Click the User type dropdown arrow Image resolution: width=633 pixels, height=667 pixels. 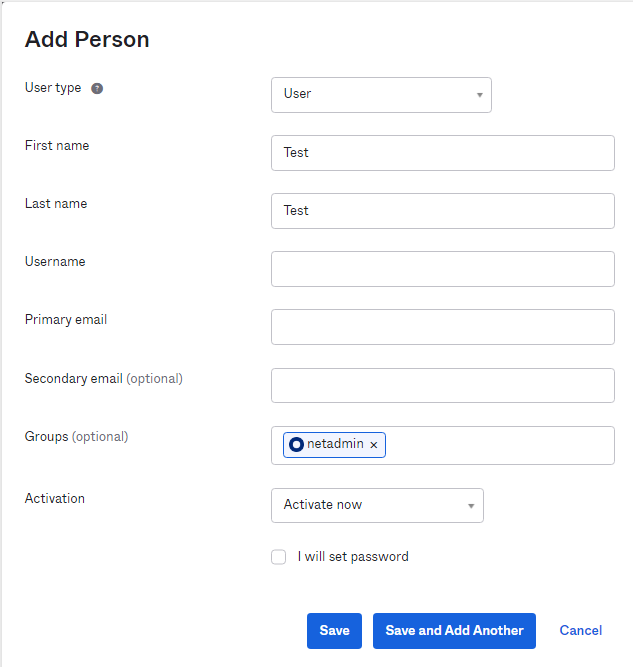[x=479, y=95]
